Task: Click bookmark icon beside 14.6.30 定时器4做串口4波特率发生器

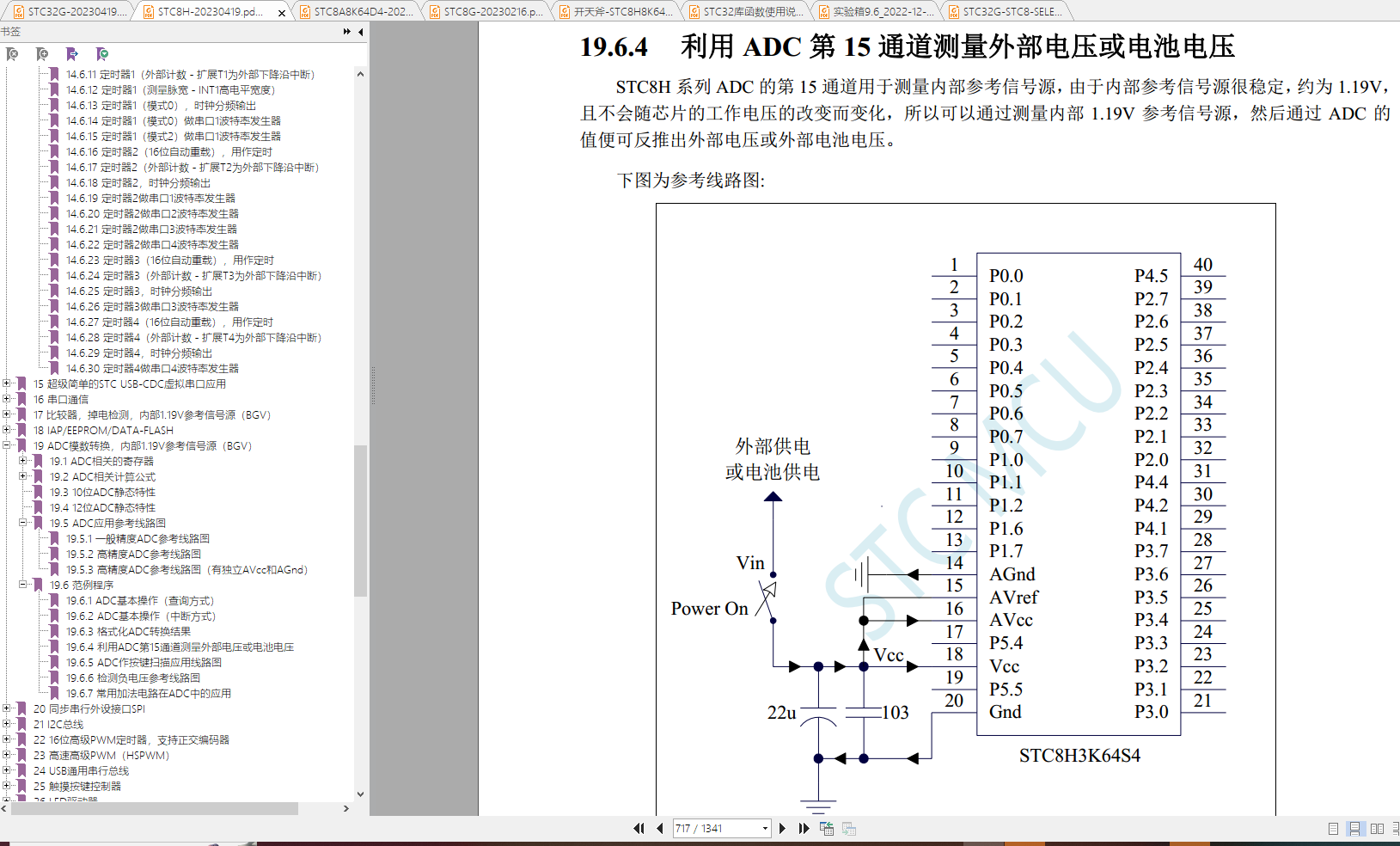Action: click(x=54, y=369)
